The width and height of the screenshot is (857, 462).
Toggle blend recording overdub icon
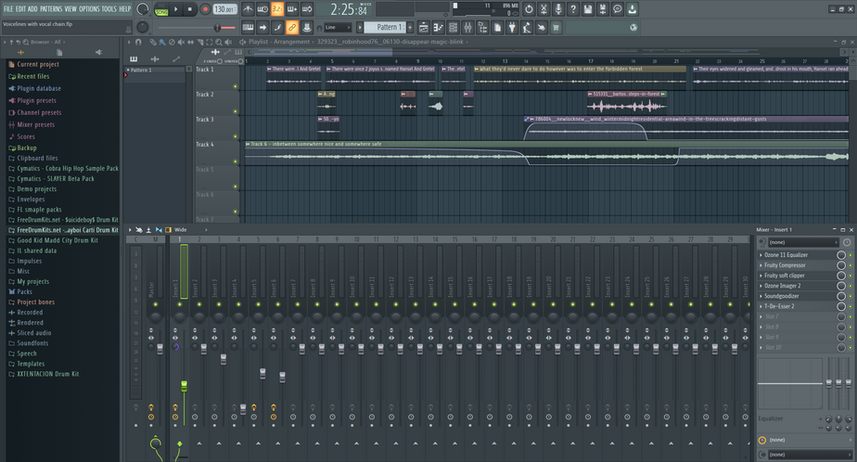pos(292,9)
